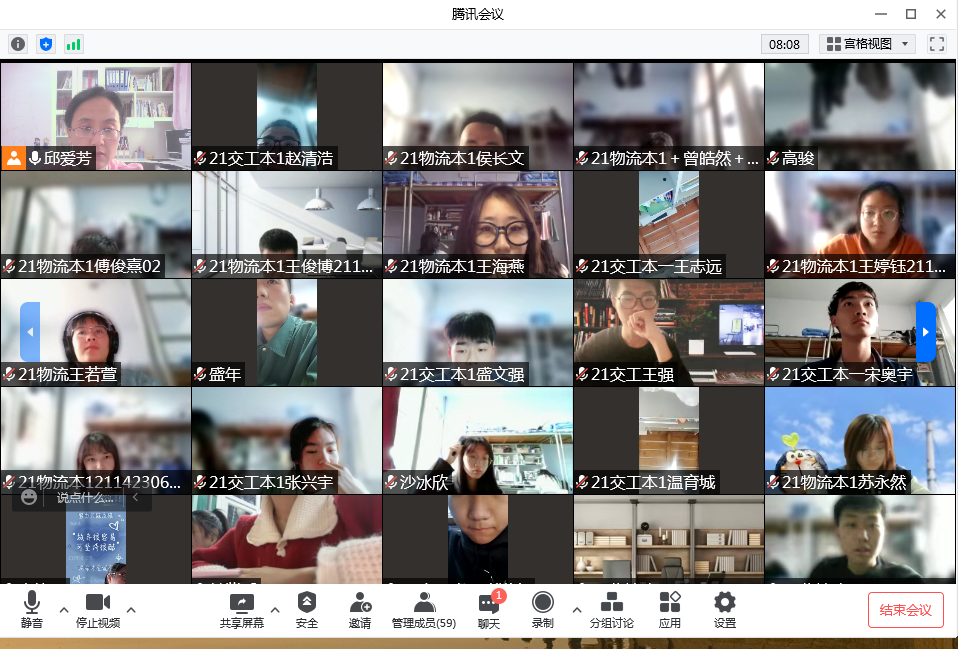Open 分组讨论 breakout rooms
The image size is (958, 649).
coord(612,610)
